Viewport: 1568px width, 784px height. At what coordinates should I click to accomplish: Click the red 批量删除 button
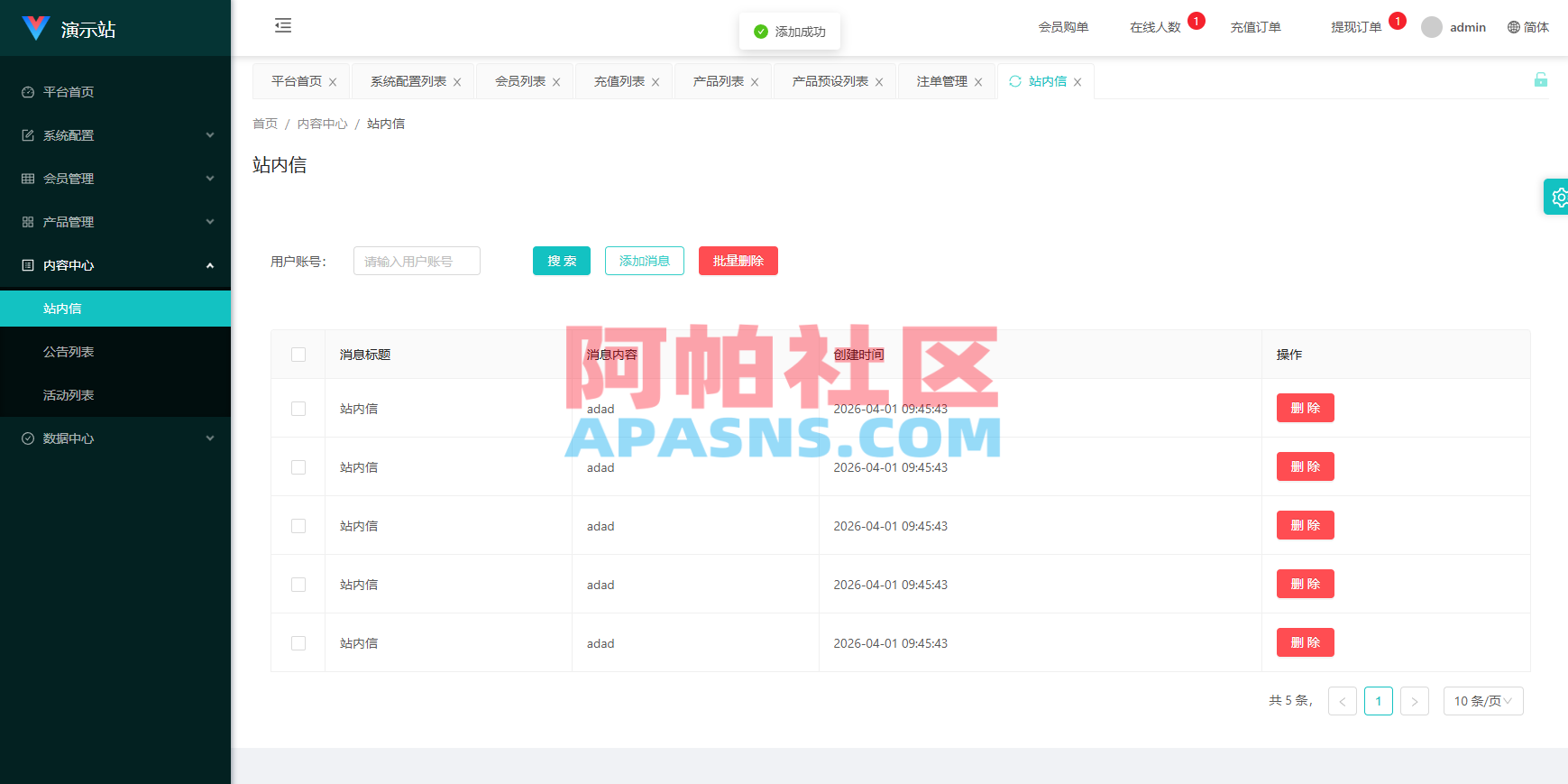(x=738, y=261)
